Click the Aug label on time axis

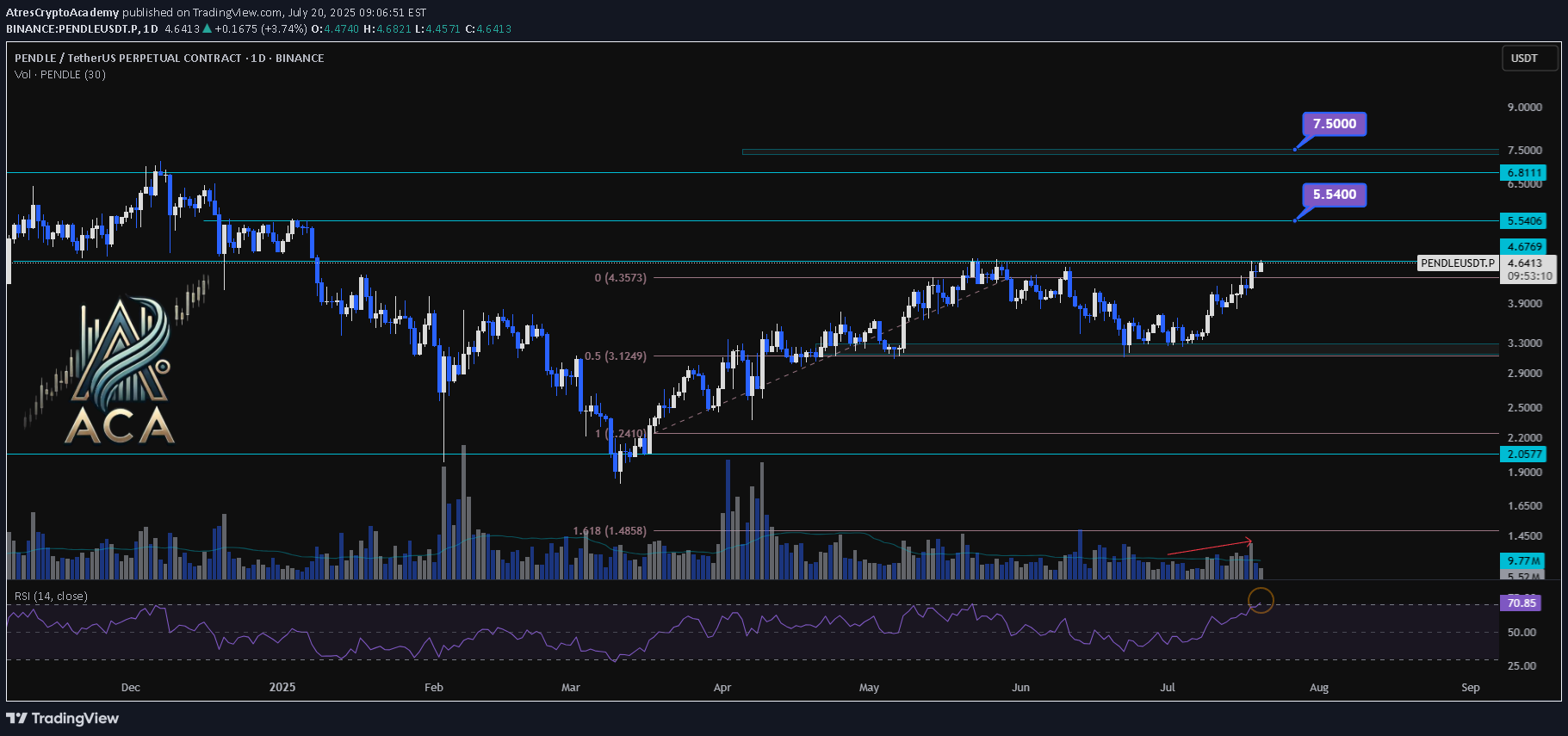(1319, 688)
